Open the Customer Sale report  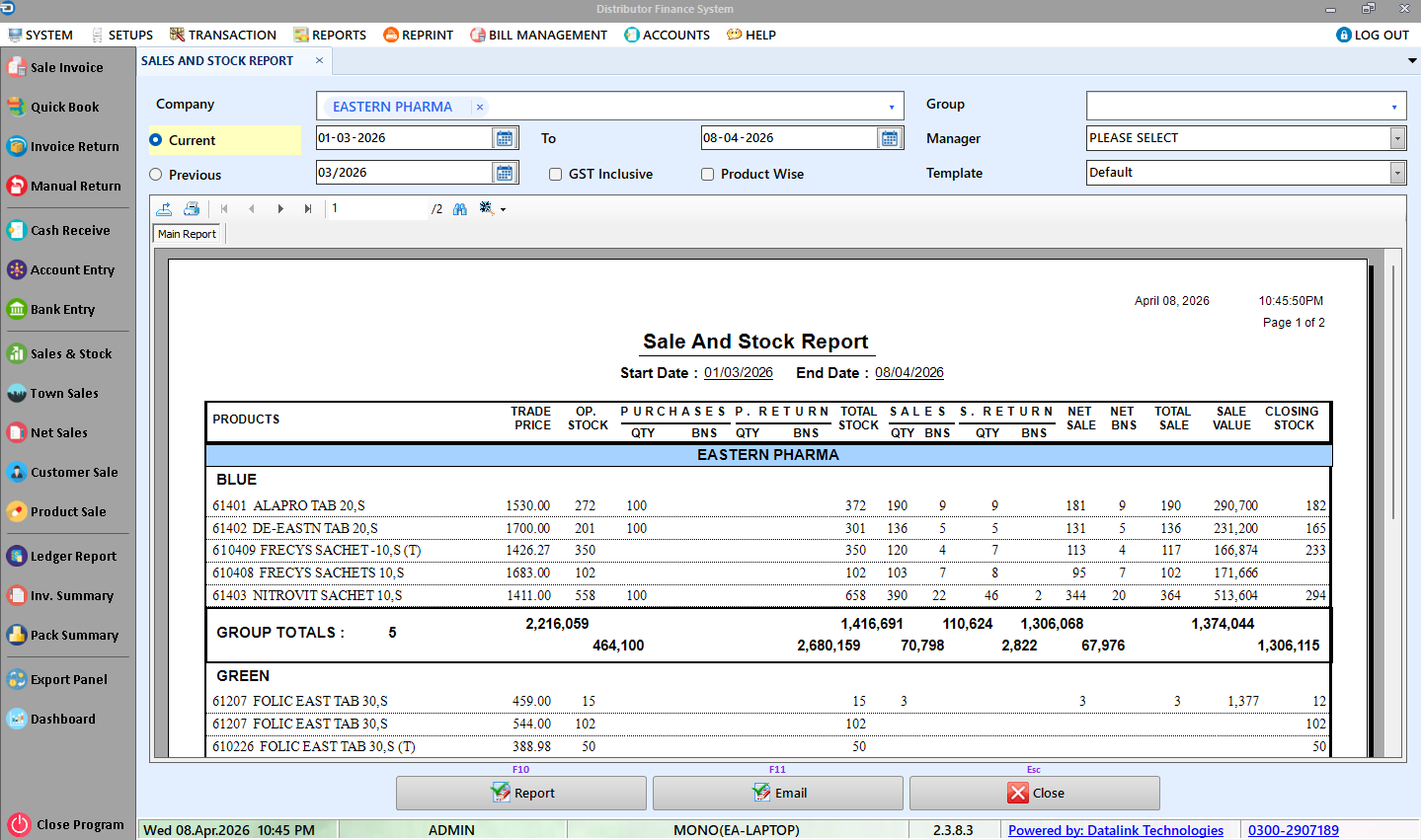tap(63, 472)
